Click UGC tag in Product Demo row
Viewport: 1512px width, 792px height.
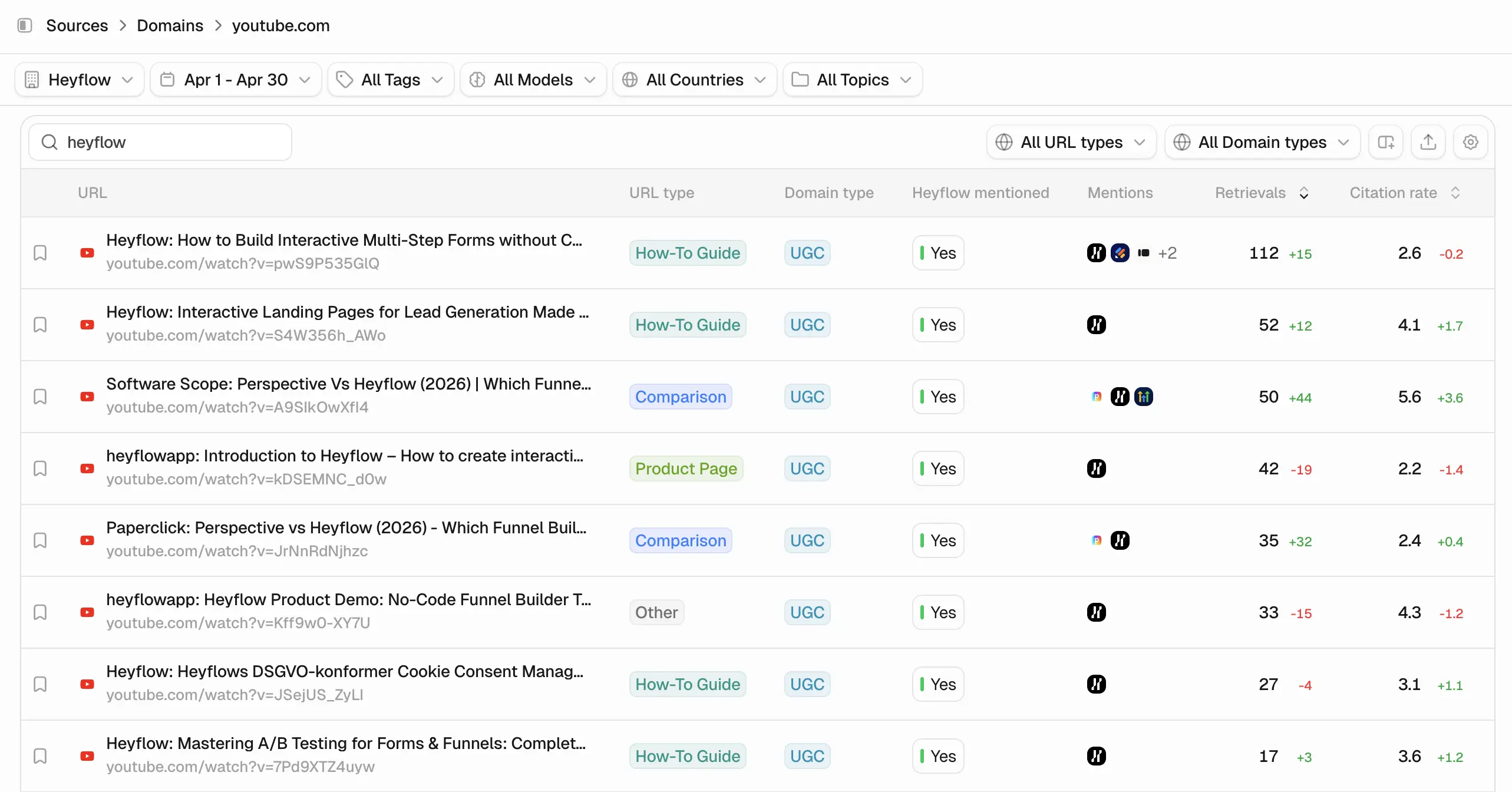(x=807, y=612)
